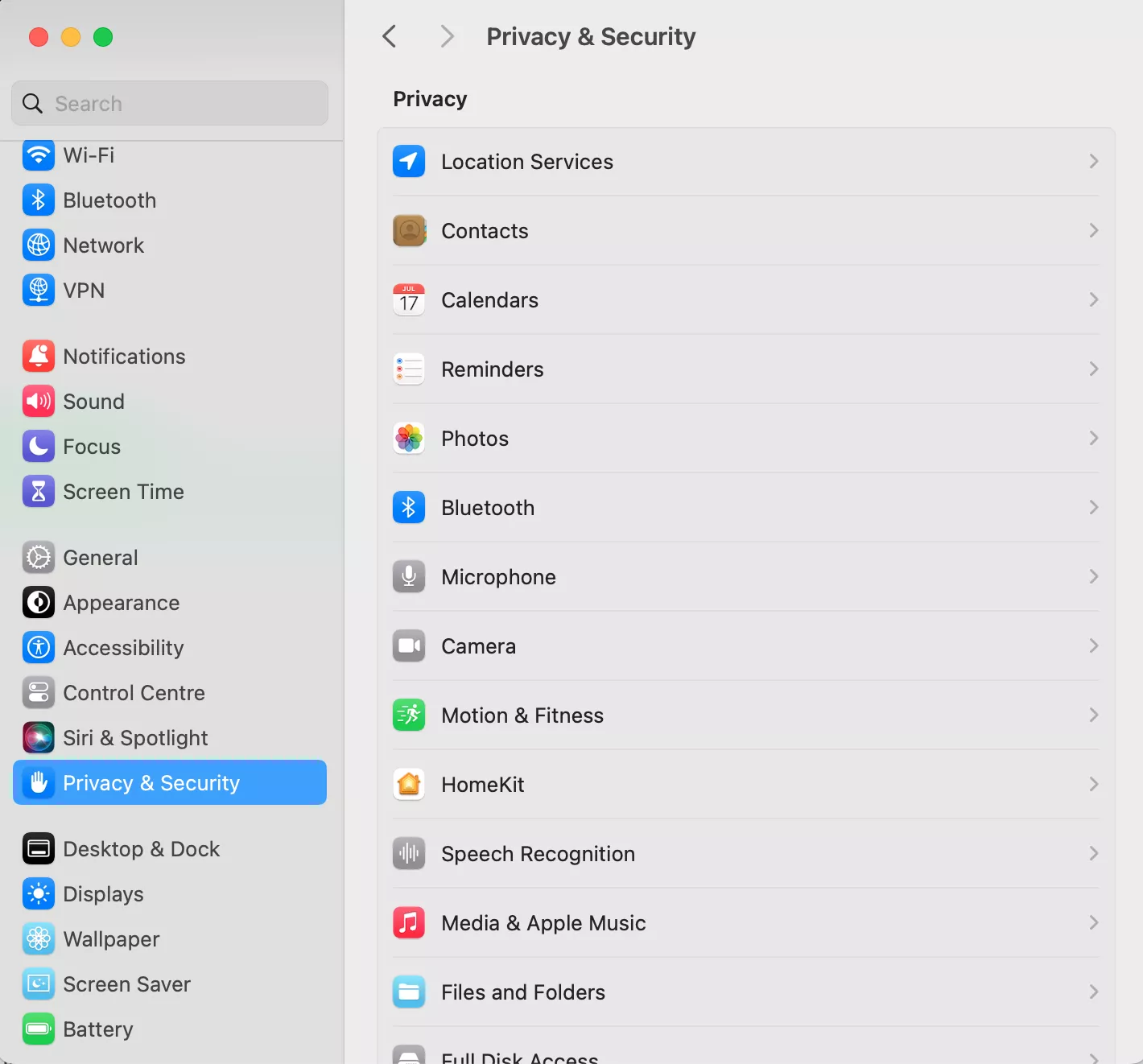Expand the Contacts row chevron
Image resolution: width=1143 pixels, height=1064 pixels.
[1093, 231]
